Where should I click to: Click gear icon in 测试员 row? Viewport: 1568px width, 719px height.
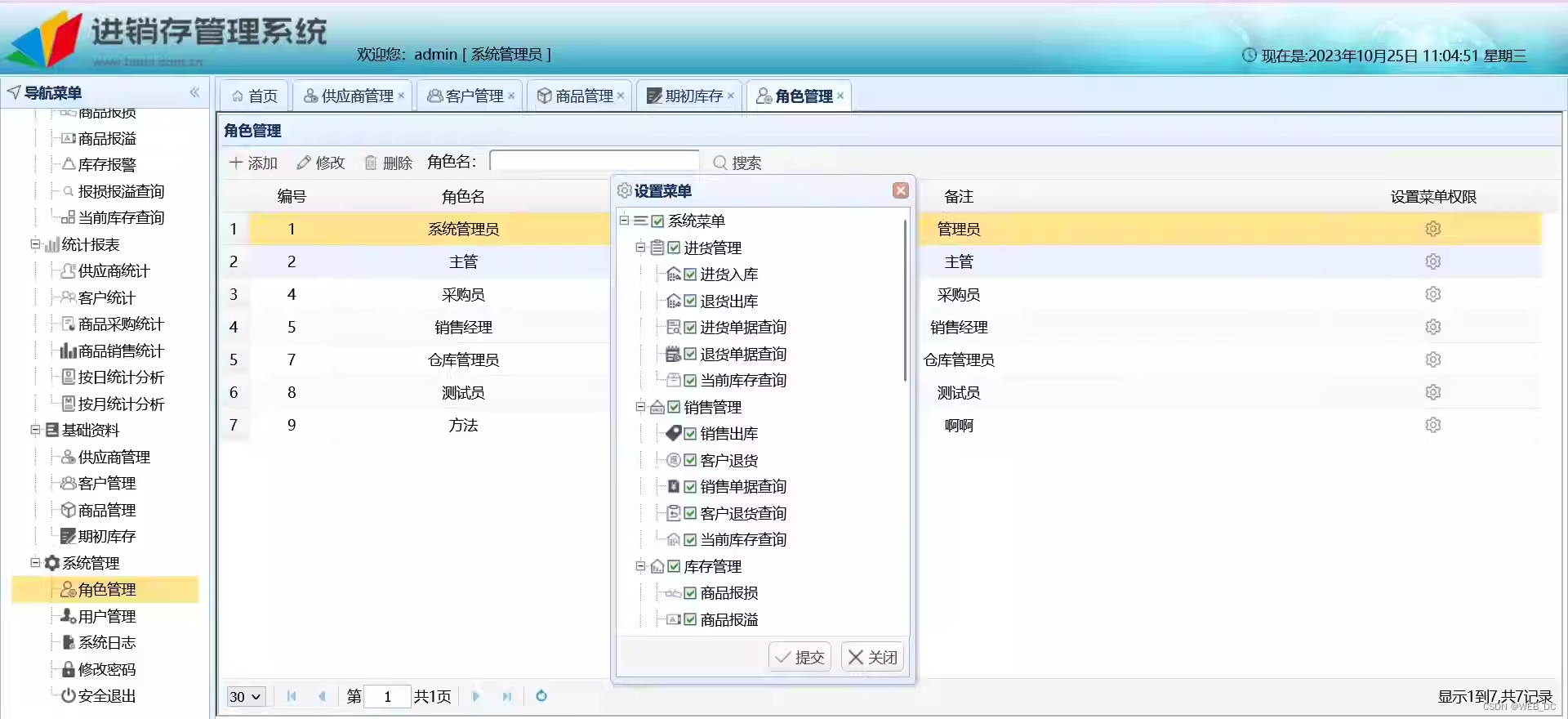pos(1432,392)
